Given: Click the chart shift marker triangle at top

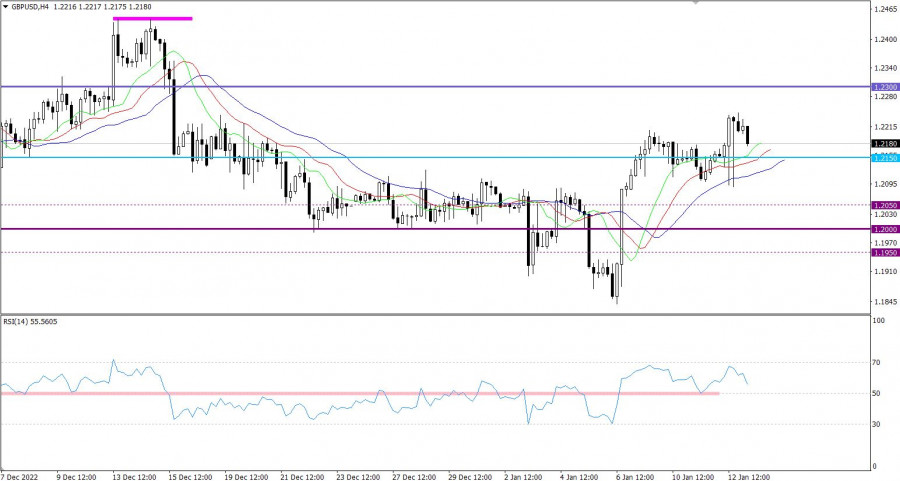Looking at the screenshot, I should tap(697, 3).
